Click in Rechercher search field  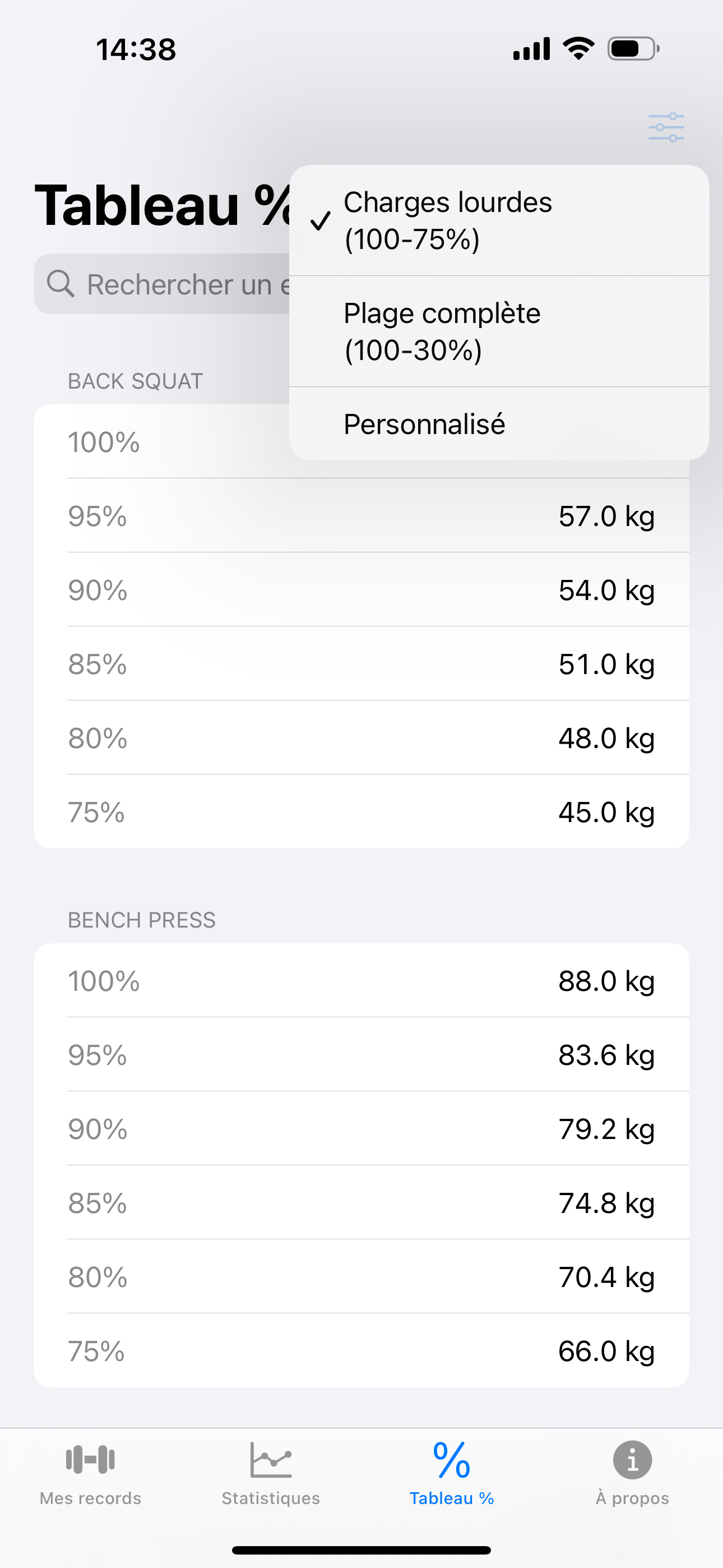(162, 284)
